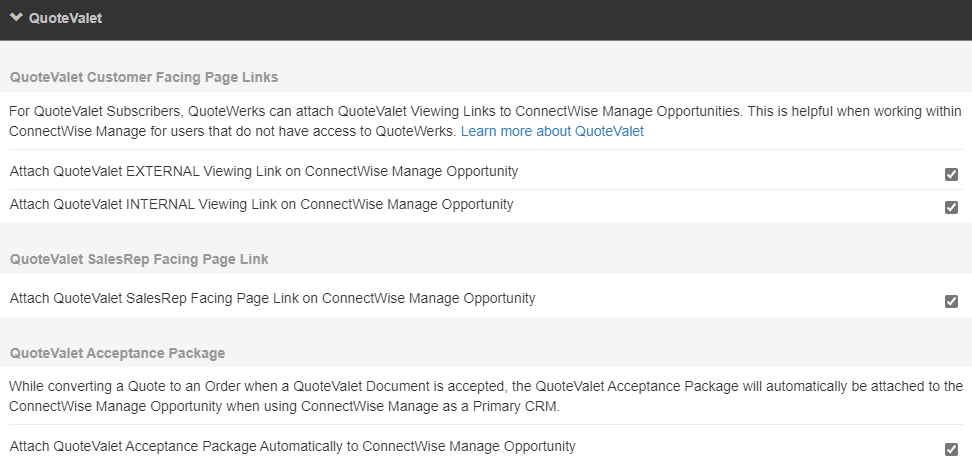Disable the EXTERNAL Viewing Link checkbox
972x464 pixels.
pos(951,174)
